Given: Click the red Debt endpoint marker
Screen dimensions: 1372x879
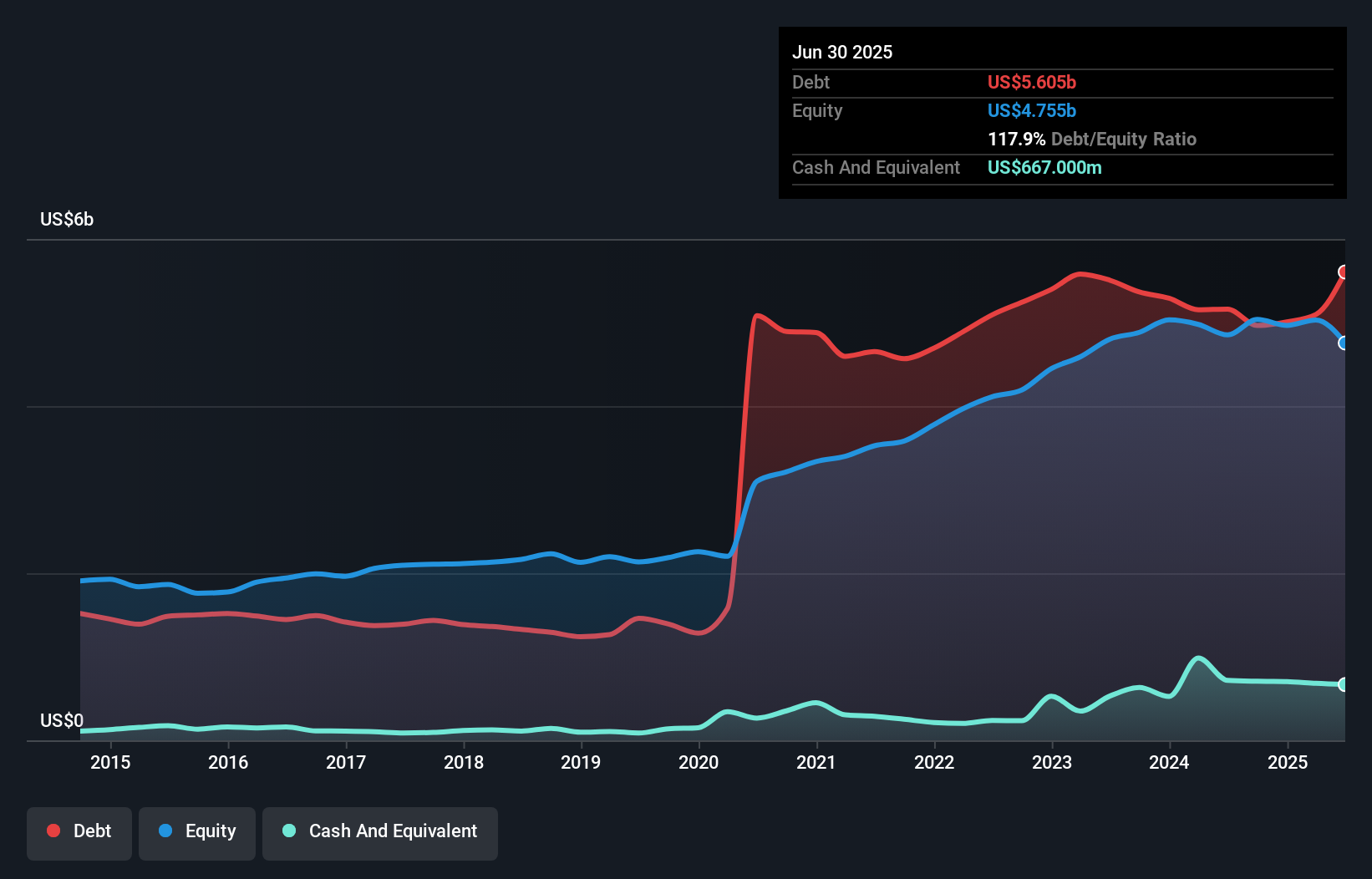Looking at the screenshot, I should click(x=1344, y=272).
